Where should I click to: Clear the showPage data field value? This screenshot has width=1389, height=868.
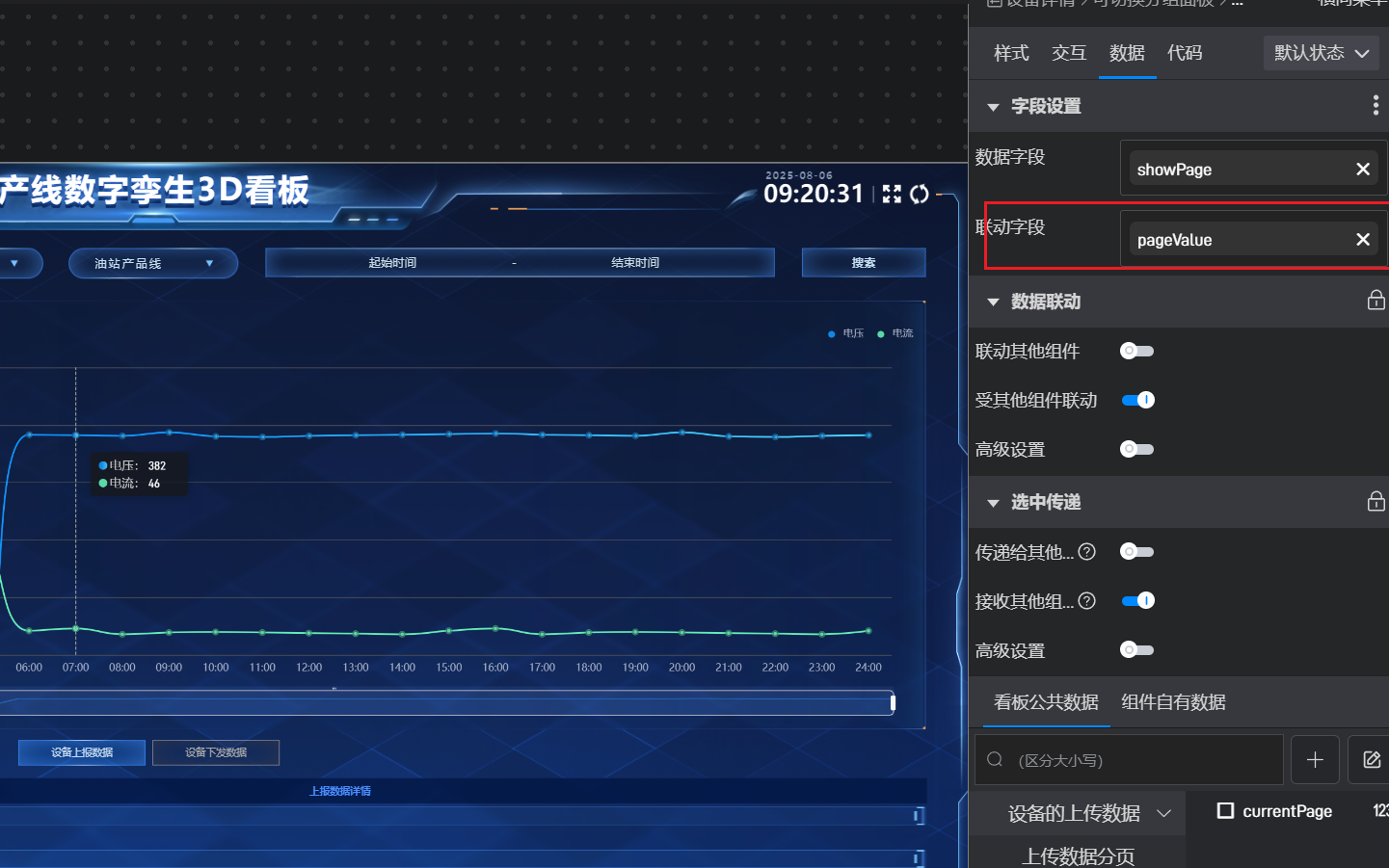point(1363,170)
